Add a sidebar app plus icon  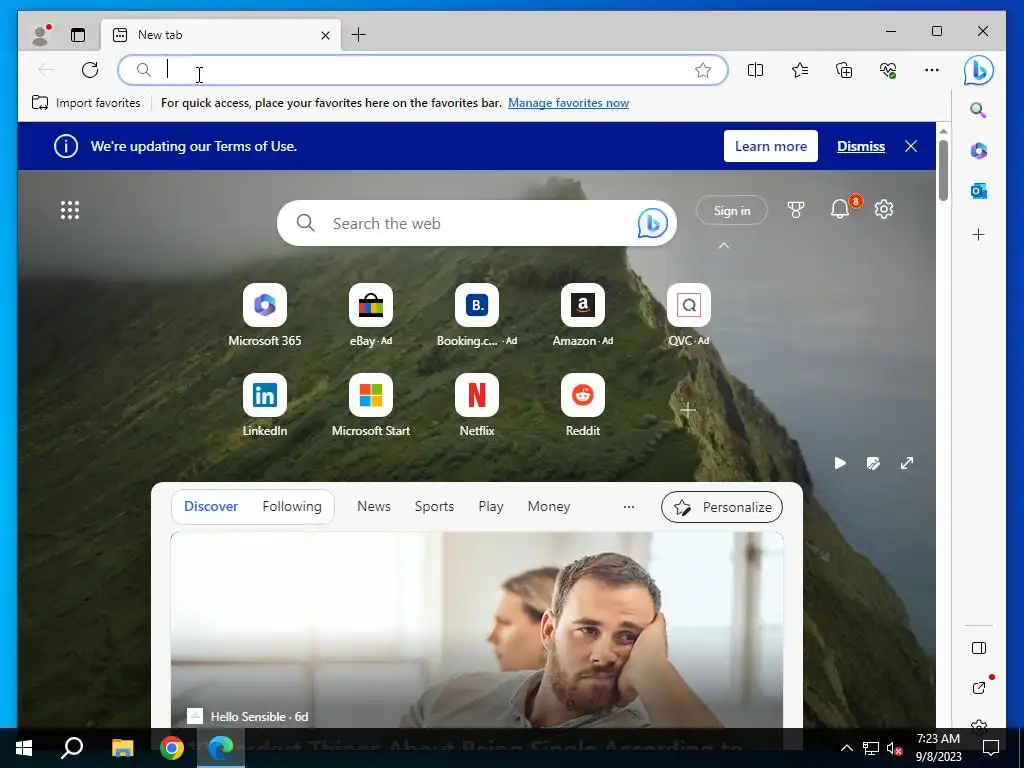(978, 234)
